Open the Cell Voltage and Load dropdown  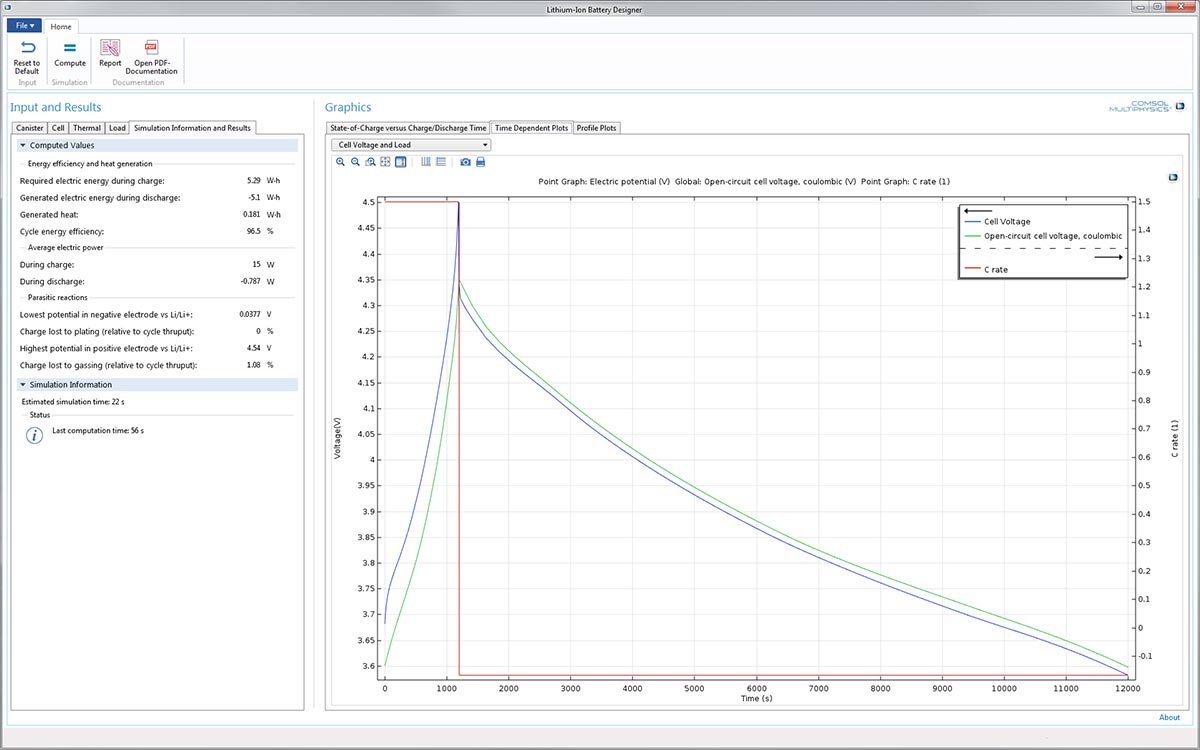[411, 145]
